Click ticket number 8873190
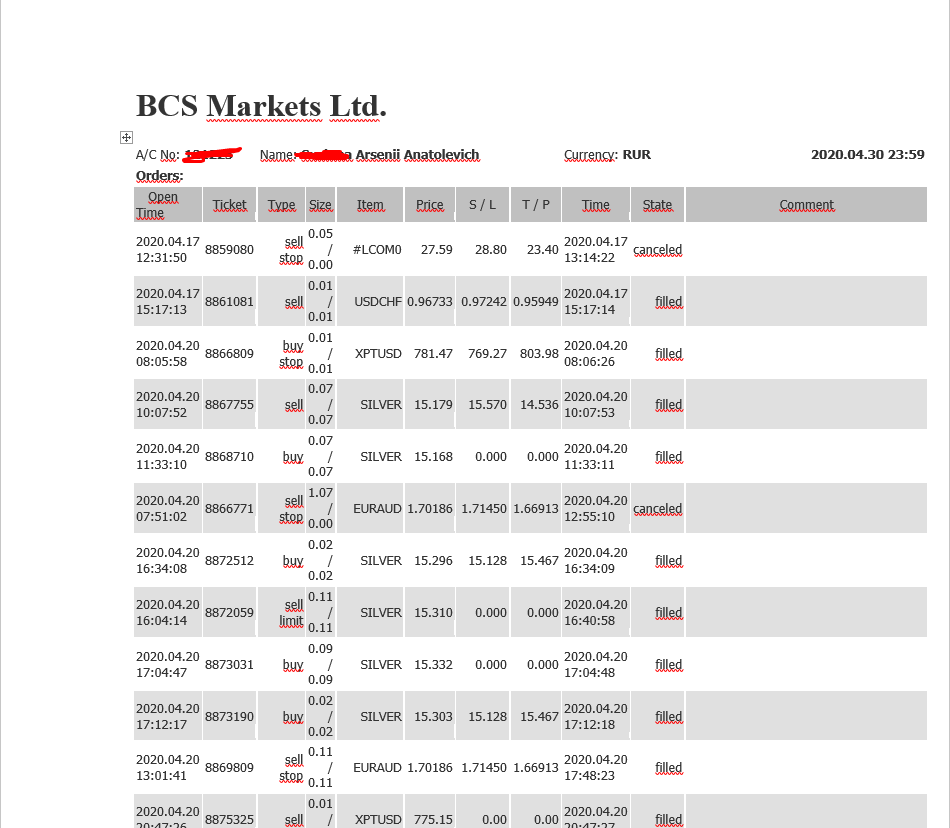Screen dimensions: 950x828 click(x=229, y=717)
